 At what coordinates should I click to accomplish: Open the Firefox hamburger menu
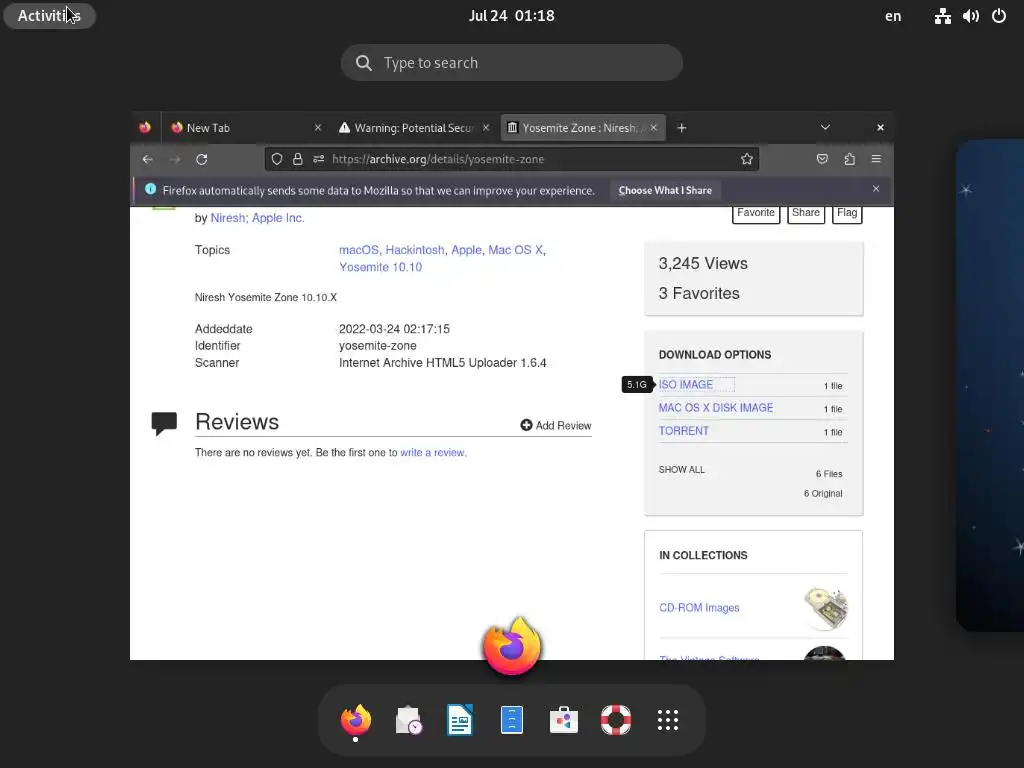876,159
